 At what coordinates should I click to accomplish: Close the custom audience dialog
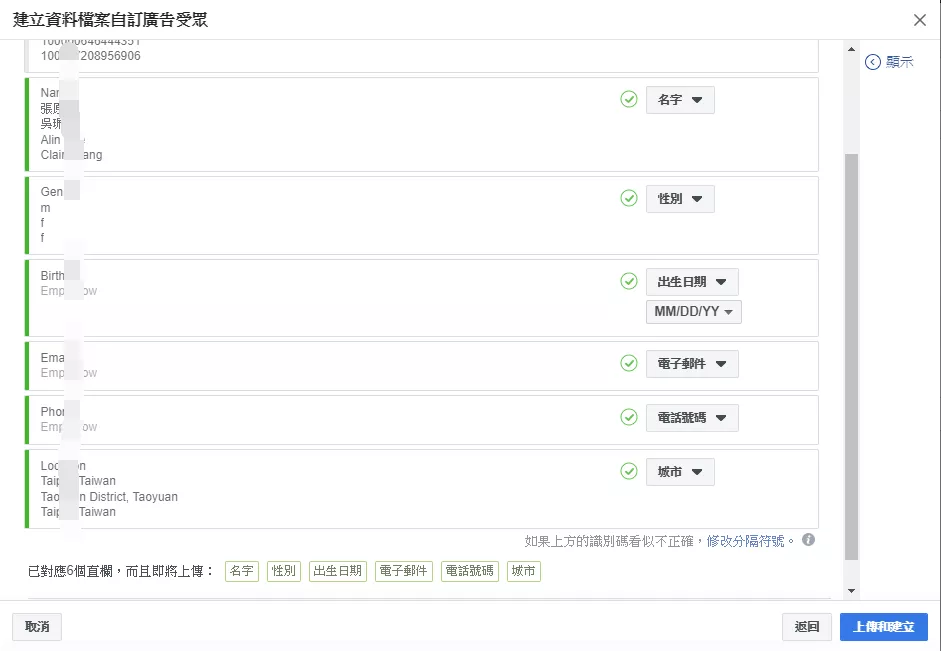919,20
